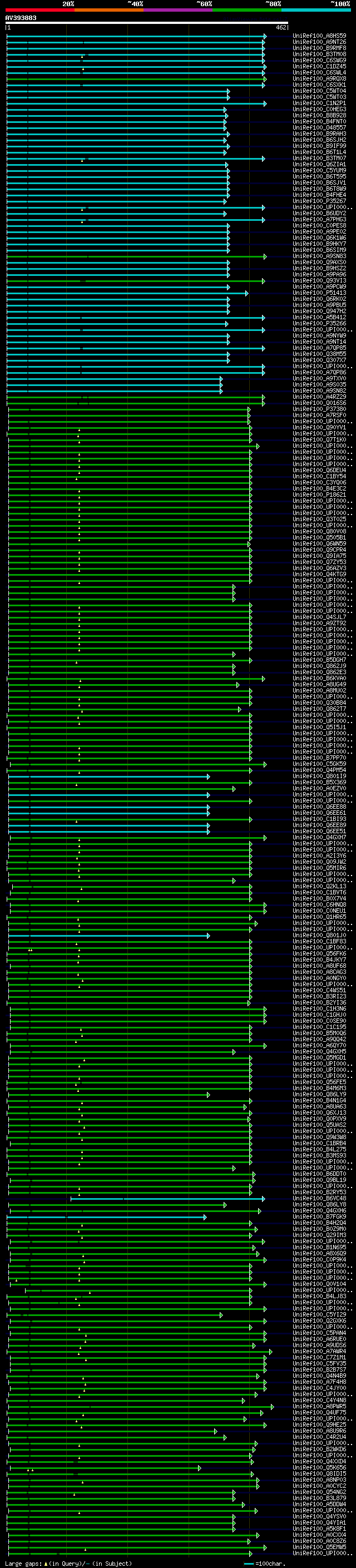Image resolution: width=356 pixels, height=1568 pixels.
Task: Select hit label UniRef100_B9RAH3
Action: point(319,134)
